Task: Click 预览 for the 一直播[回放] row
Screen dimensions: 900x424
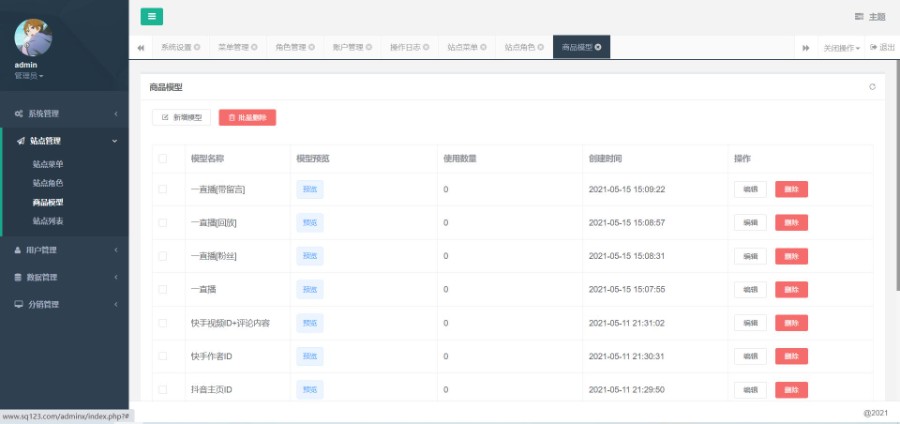Action: pos(310,222)
